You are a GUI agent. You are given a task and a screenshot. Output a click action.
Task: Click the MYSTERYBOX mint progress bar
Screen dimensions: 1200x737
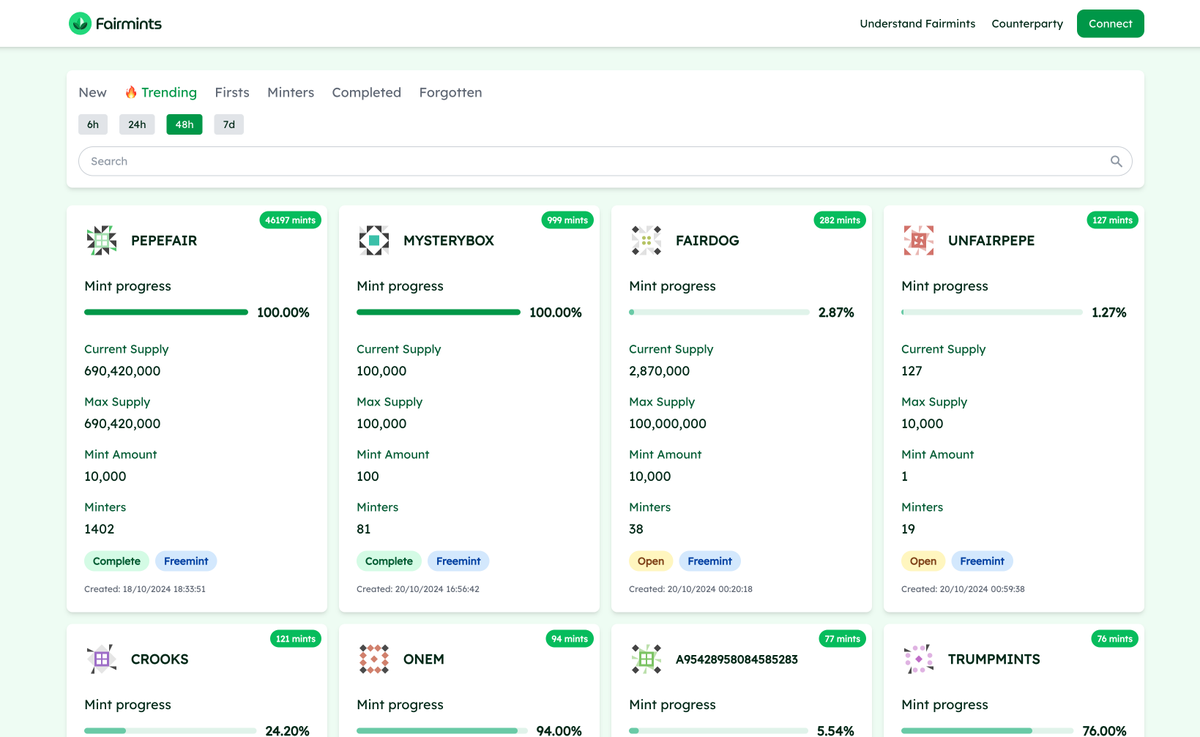[438, 312]
